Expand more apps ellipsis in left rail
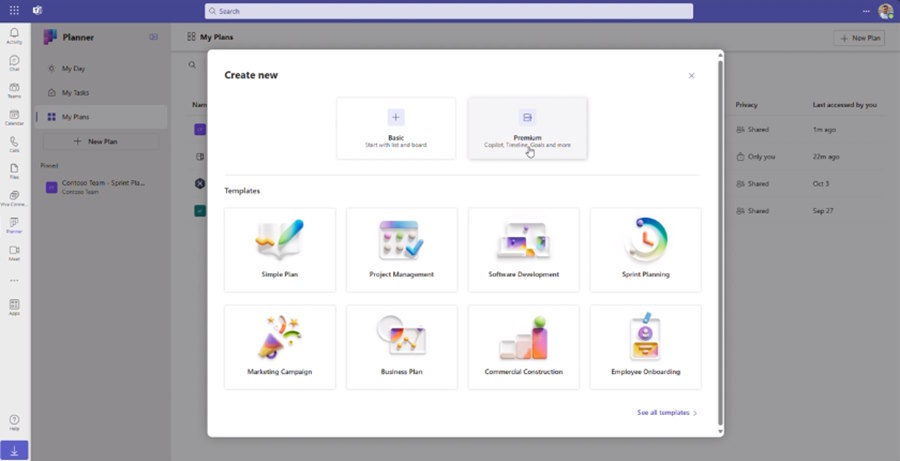Image resolution: width=900 pixels, height=461 pixels. tap(14, 281)
